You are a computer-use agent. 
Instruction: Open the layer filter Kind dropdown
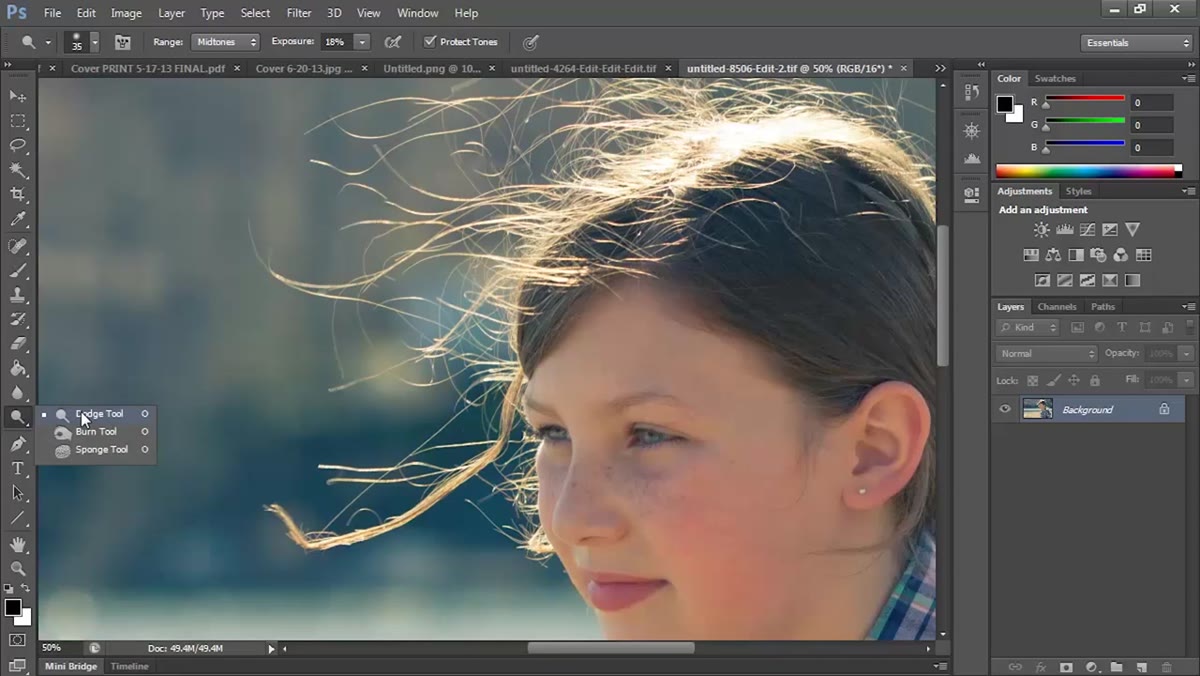[1028, 327]
